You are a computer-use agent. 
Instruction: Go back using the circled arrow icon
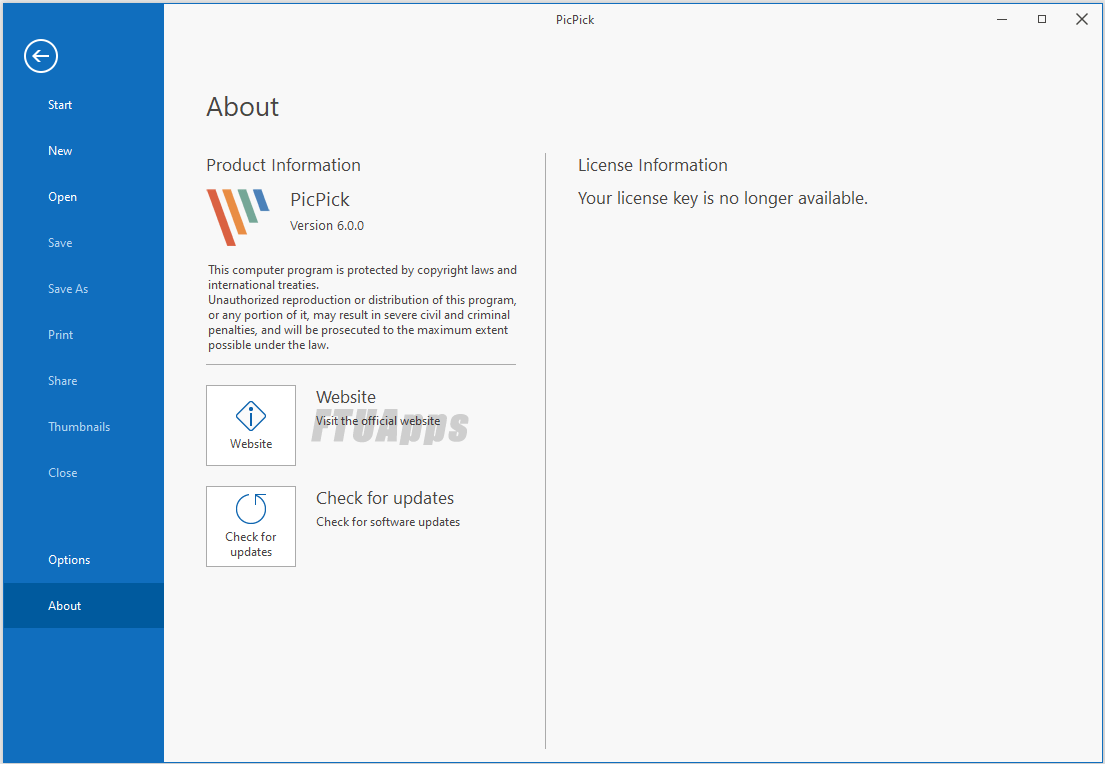coord(40,56)
